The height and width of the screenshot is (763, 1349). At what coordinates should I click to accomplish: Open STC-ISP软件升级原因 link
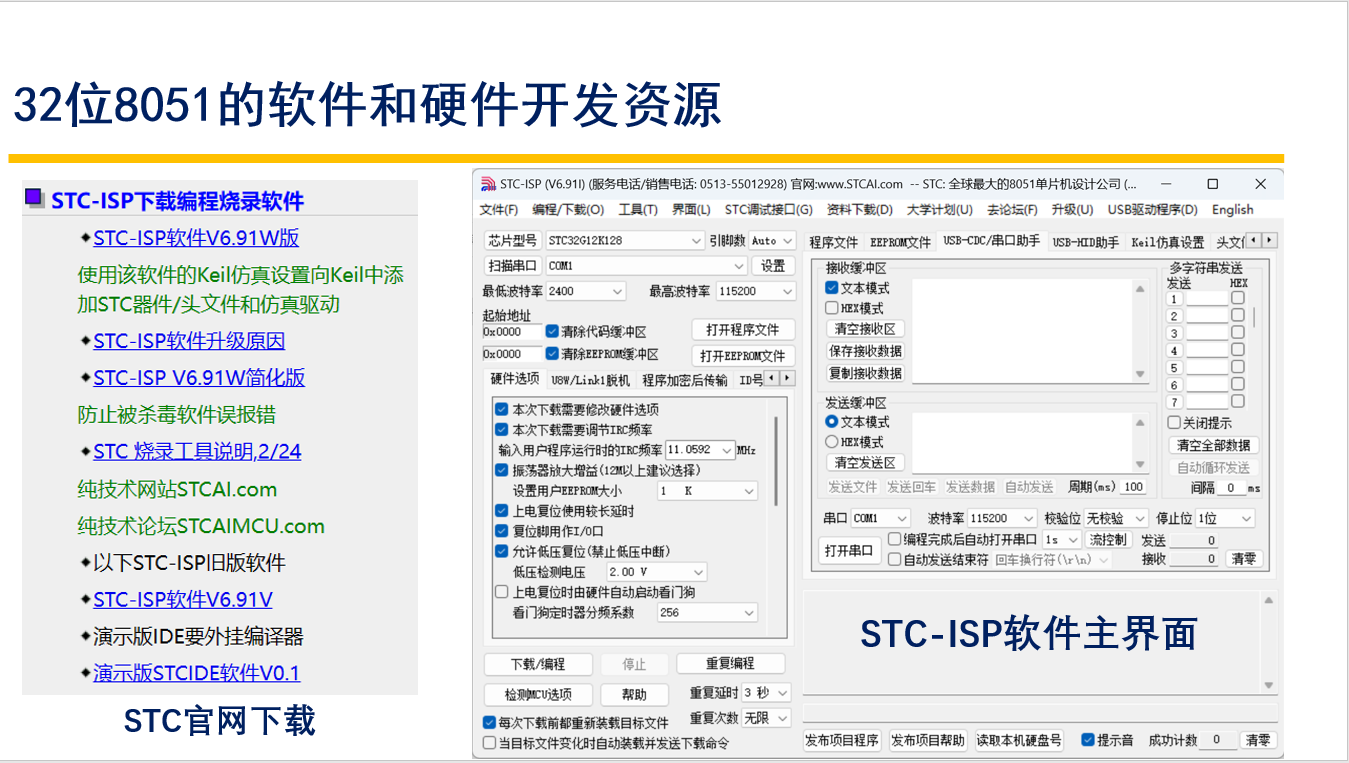pos(189,341)
